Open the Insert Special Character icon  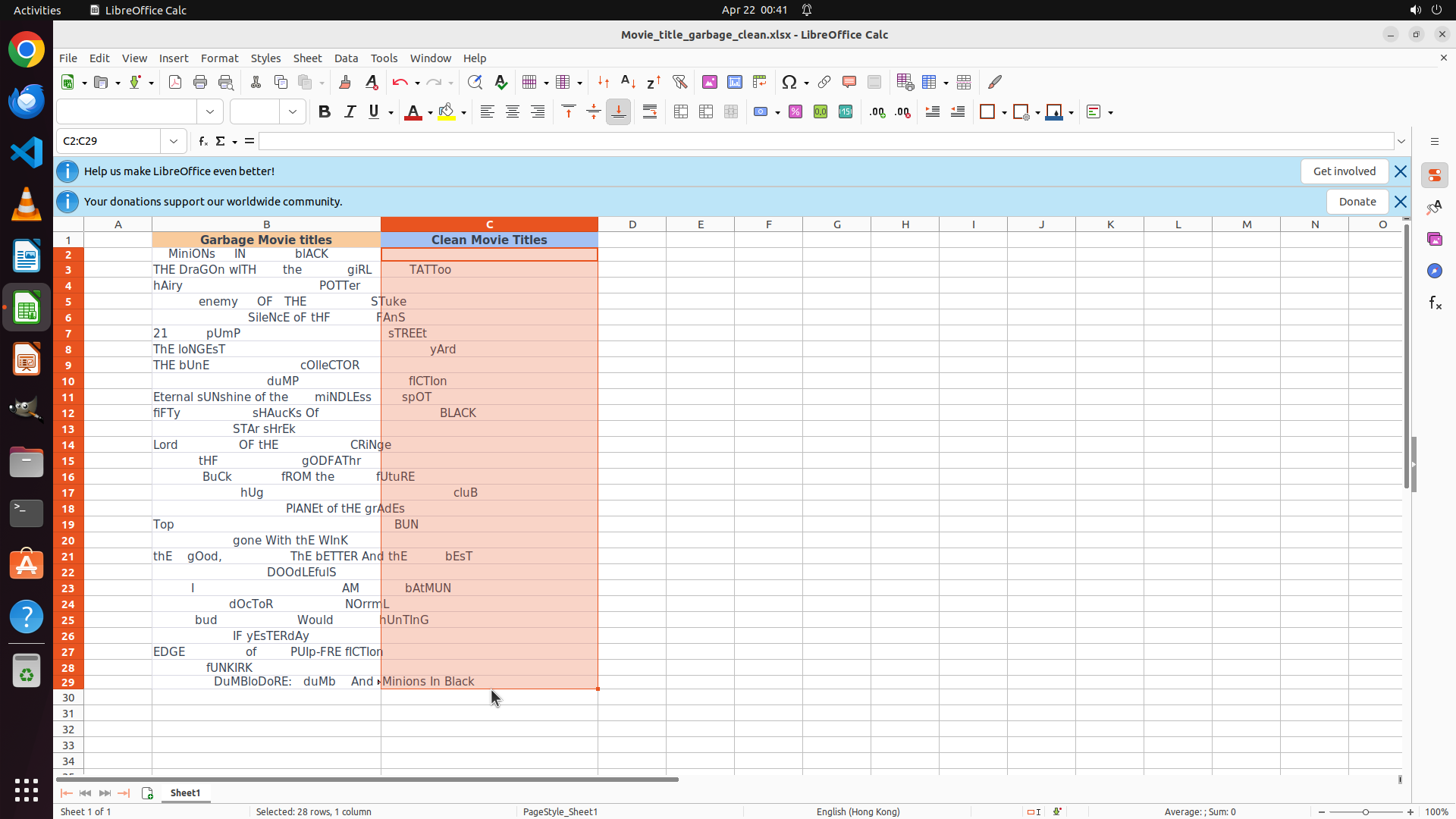[789, 82]
